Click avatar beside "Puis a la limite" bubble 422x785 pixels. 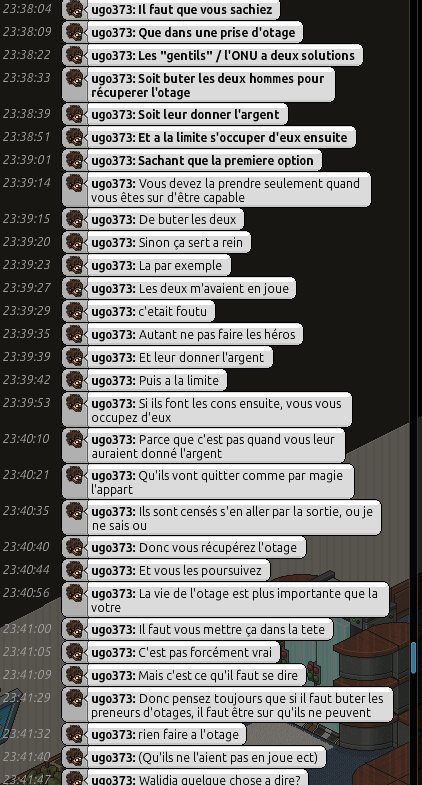(x=75, y=380)
